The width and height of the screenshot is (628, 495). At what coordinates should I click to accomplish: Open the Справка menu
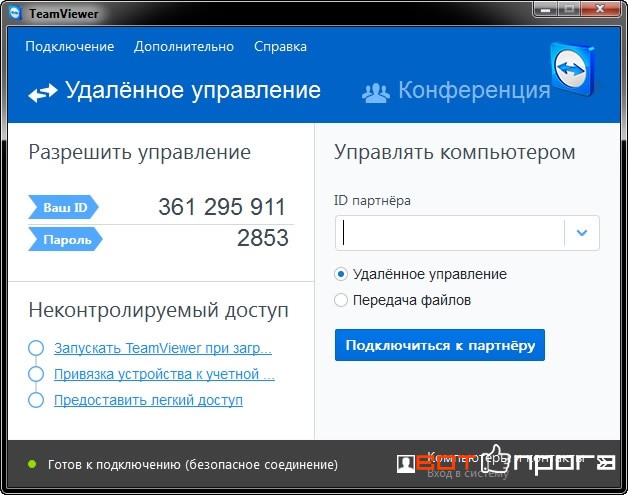pyautogui.click(x=280, y=46)
